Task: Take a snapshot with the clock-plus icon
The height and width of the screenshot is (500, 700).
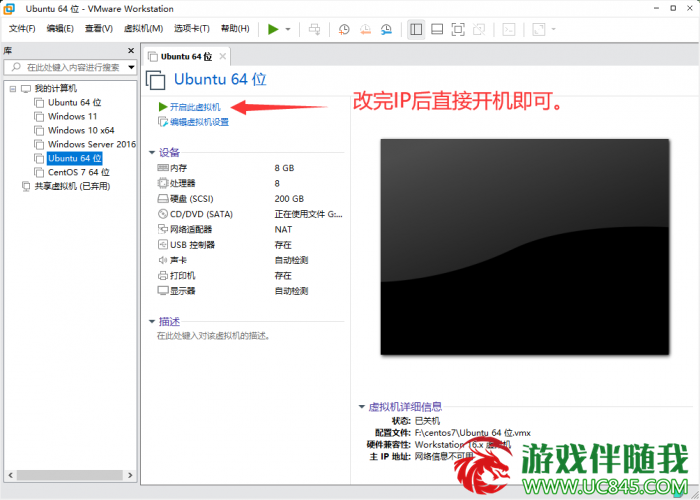Action: click(344, 29)
